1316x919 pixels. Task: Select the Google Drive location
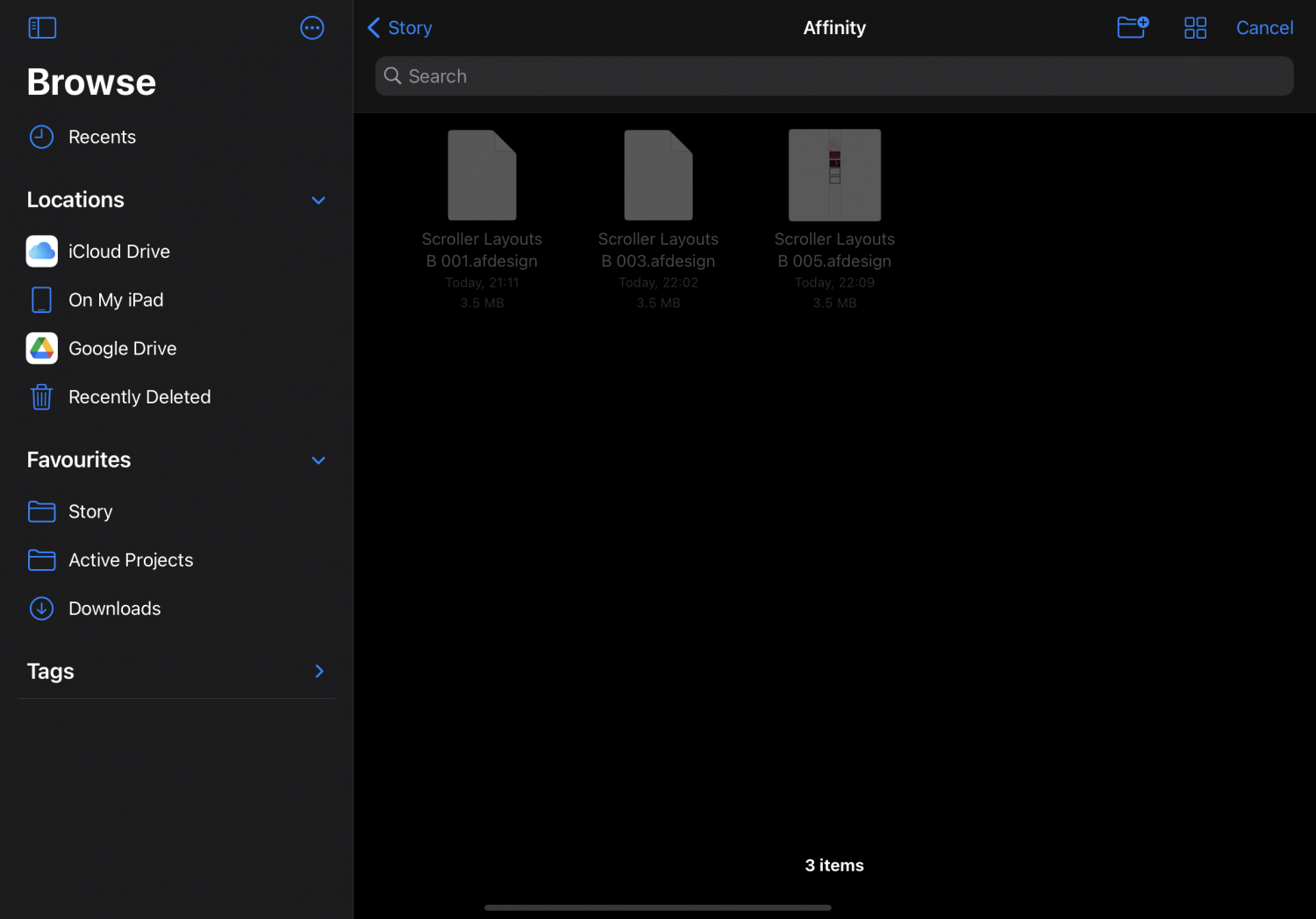(122, 349)
